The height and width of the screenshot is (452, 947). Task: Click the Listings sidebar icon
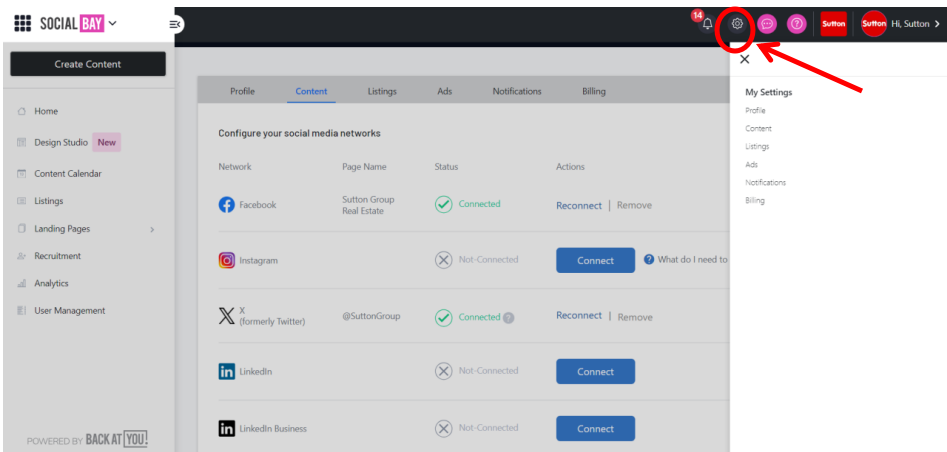point(22,201)
